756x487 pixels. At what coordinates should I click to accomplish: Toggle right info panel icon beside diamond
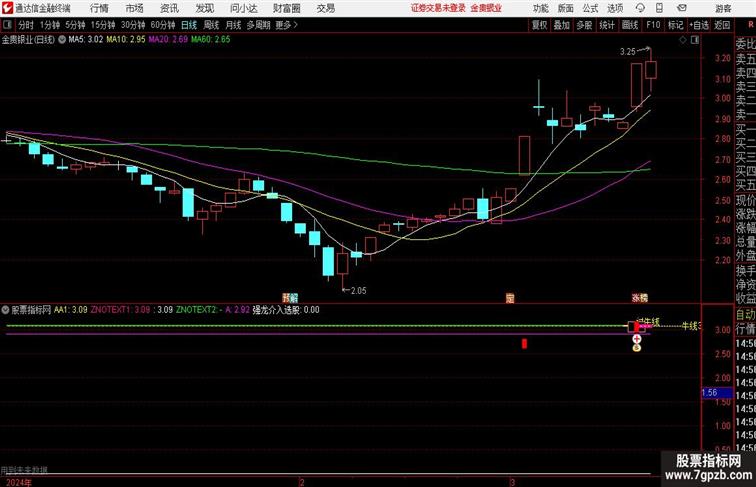(x=695, y=40)
